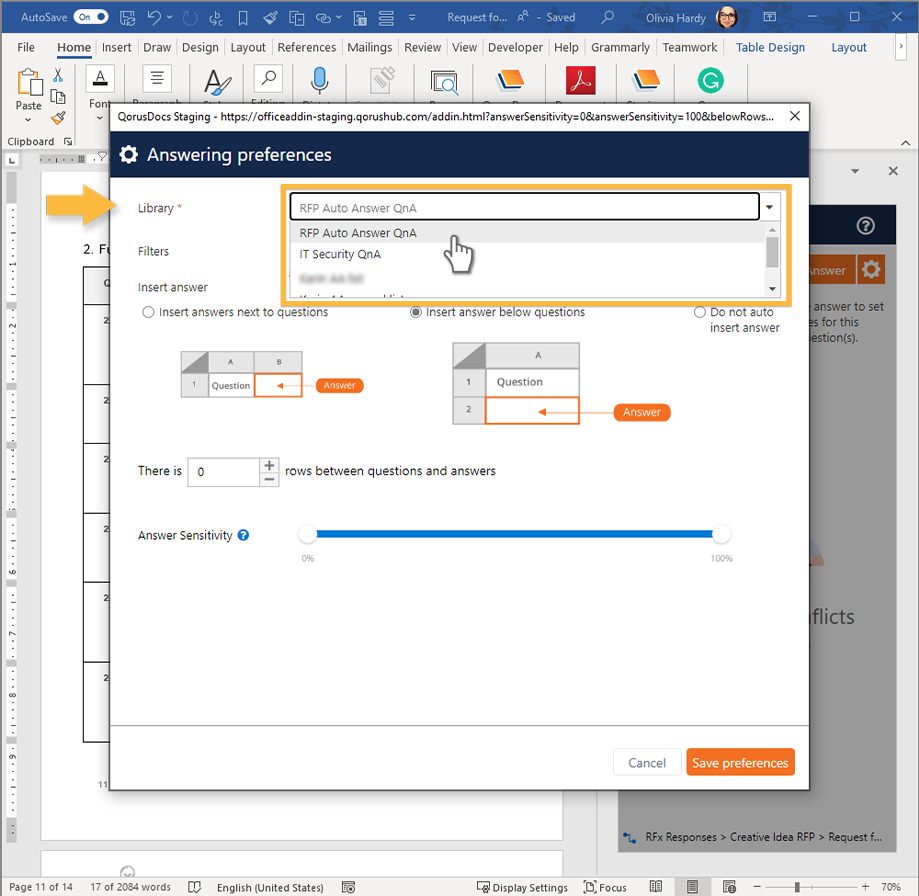Open the Paragraph group icon
The height and width of the screenshot is (896, 919).
click(x=157, y=79)
